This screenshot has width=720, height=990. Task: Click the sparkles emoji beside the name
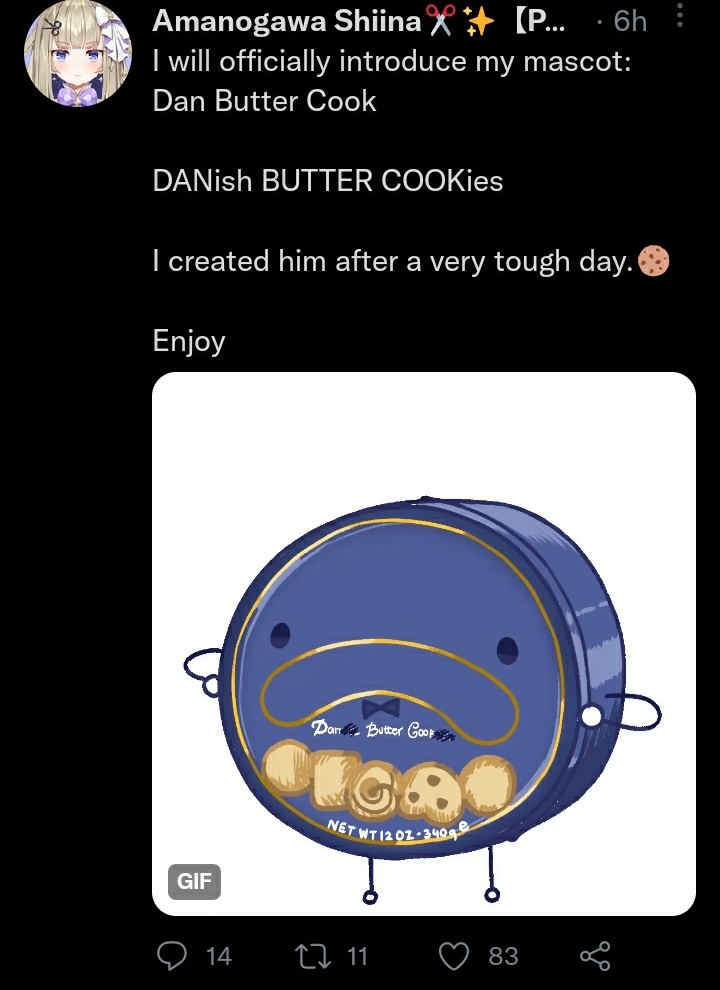480,21
